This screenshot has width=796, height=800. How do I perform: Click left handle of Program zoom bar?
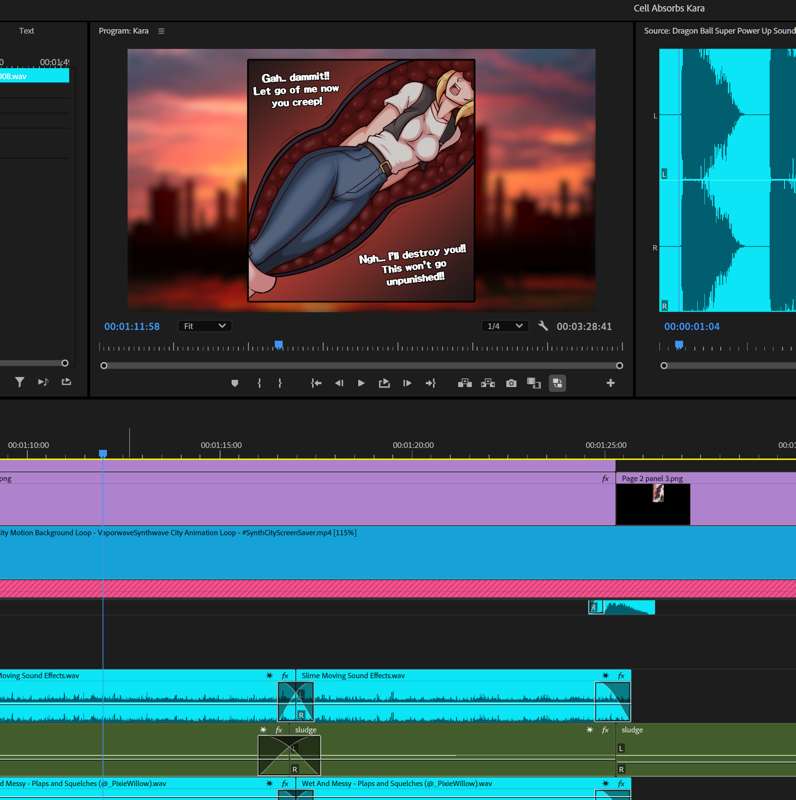tap(104, 365)
